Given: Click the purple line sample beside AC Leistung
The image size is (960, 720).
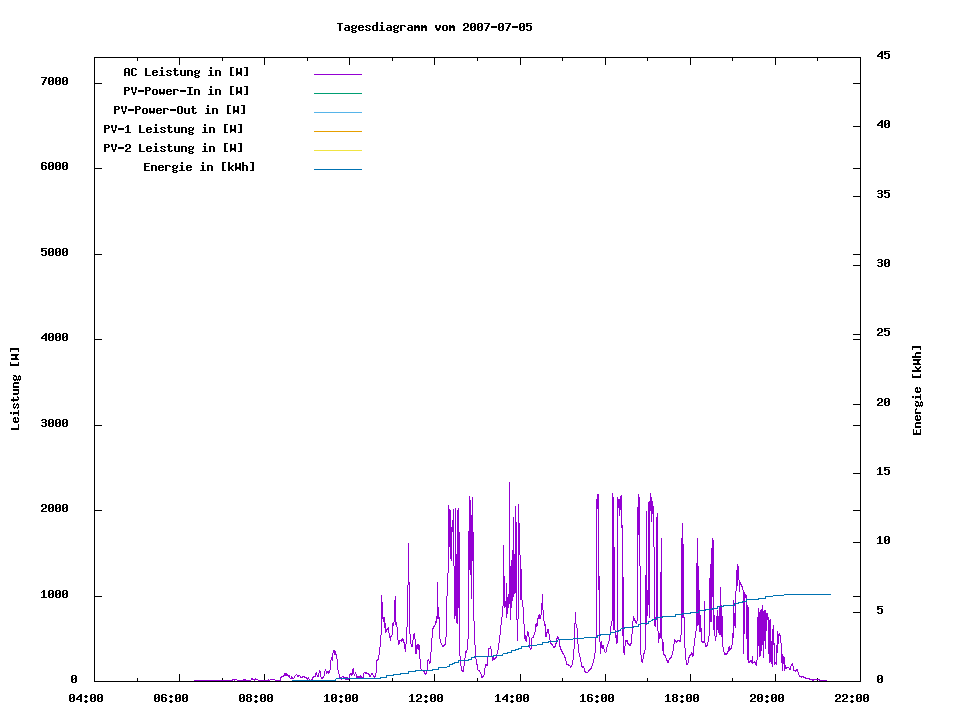Looking at the screenshot, I should pyautogui.click(x=337, y=74).
